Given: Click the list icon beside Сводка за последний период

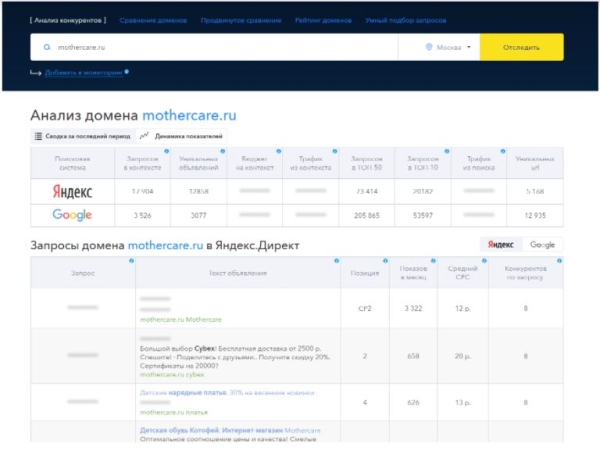Looking at the screenshot, I should 38,136.
